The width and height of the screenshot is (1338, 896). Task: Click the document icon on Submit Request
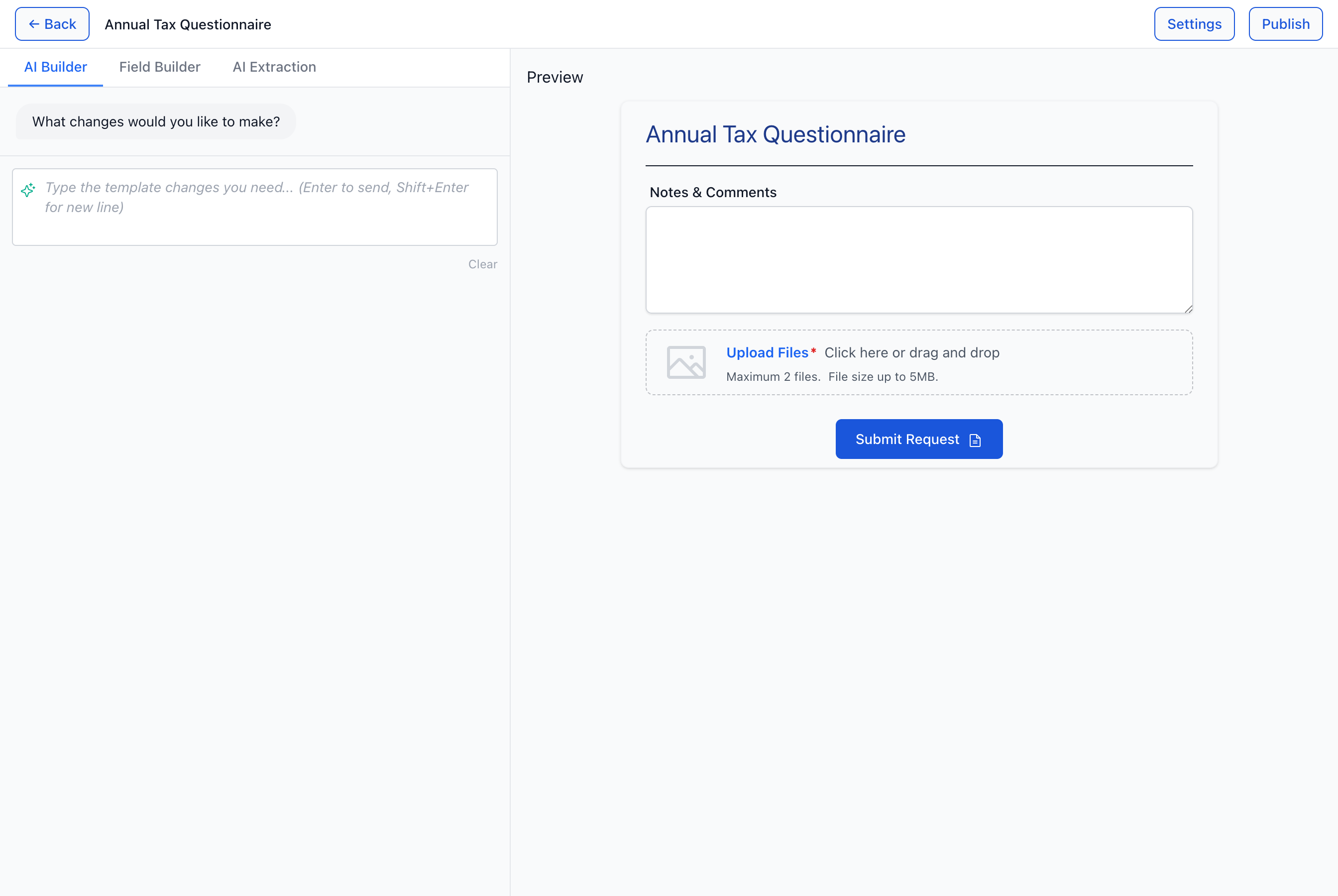975,440
